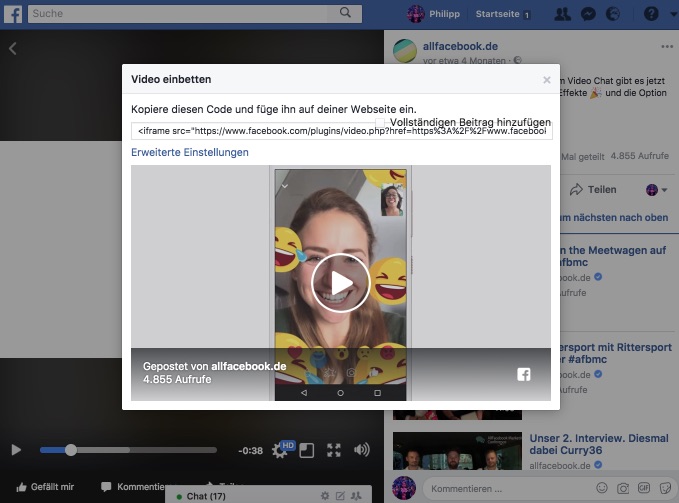This screenshot has height=503, width=679.
Task: Enter fullscreen video mode
Action: 333,450
